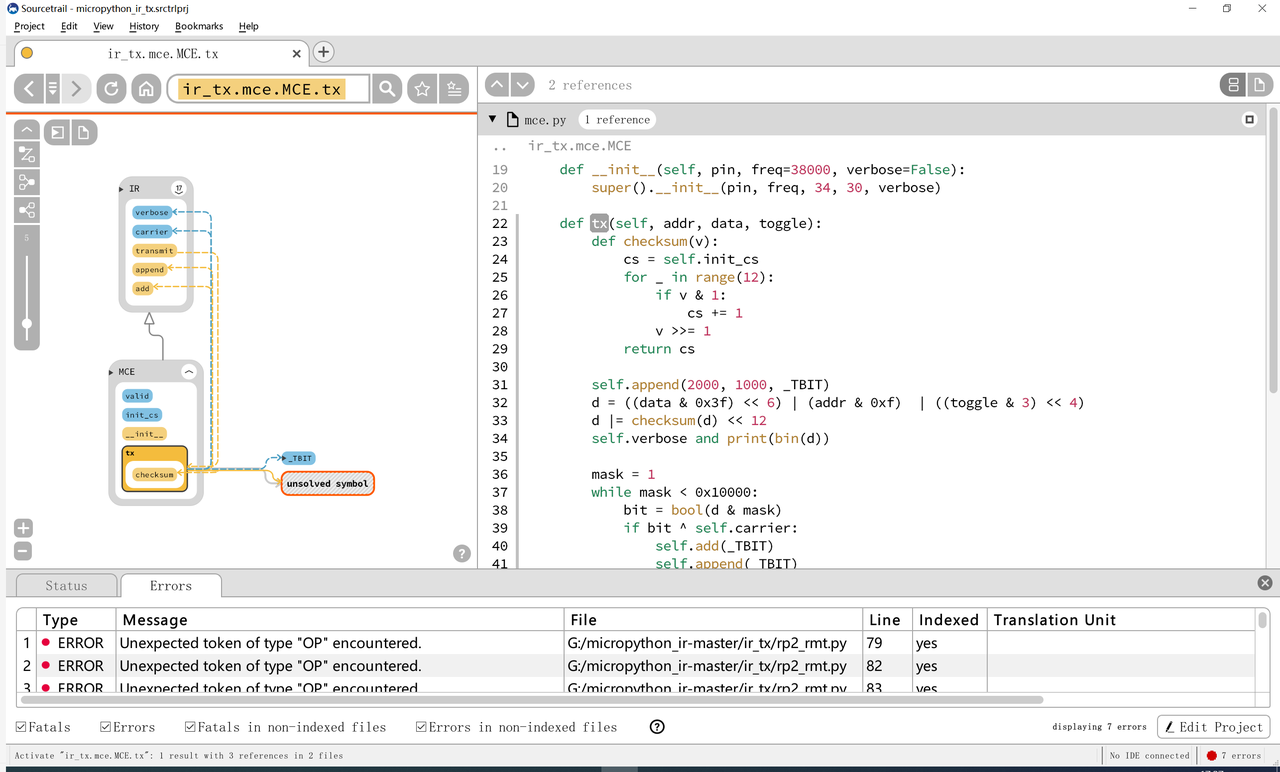Zoom out the graph view
This screenshot has width=1280, height=772.
pos(24,551)
